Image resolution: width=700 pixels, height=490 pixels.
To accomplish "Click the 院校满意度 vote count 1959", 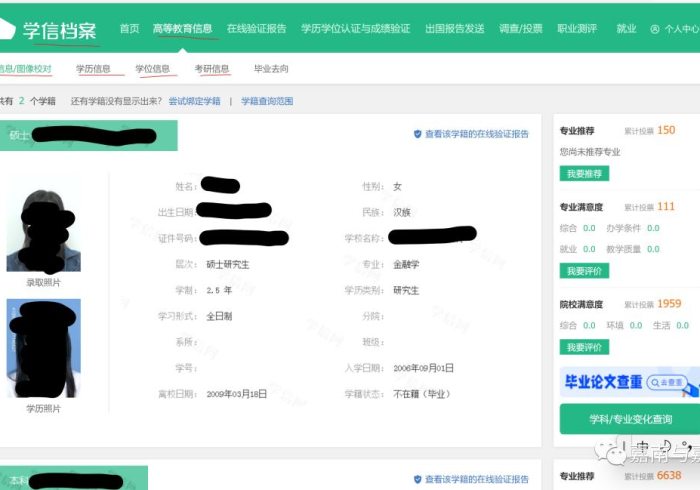I will (x=669, y=304).
